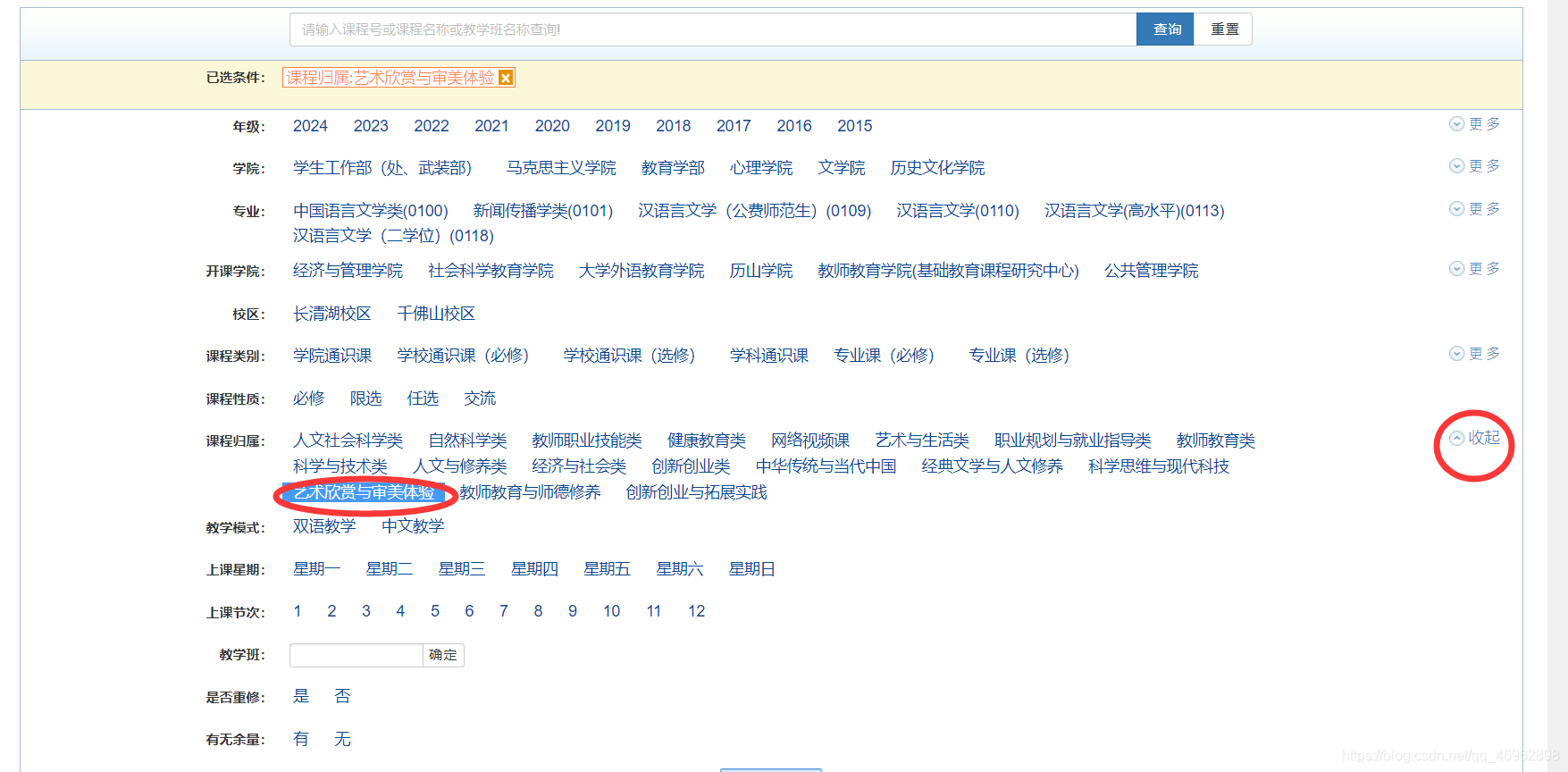Collapse 课程归属 row with 收起
1568x772 pixels.
[x=1475, y=438]
